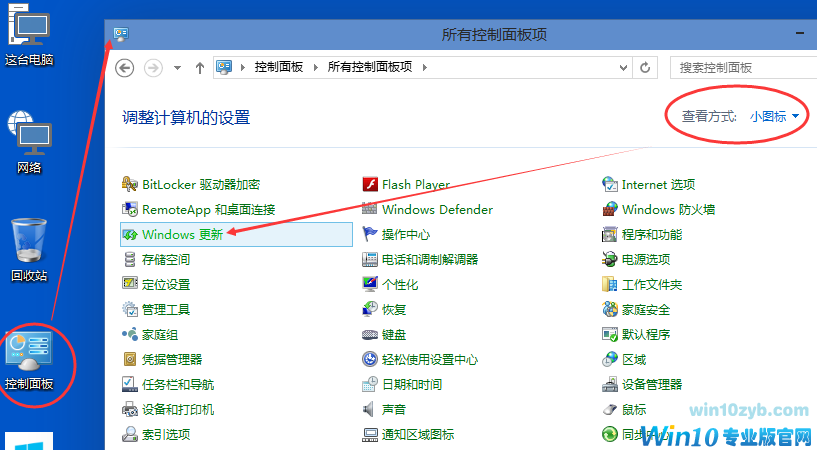Image resolution: width=817 pixels, height=450 pixels.
Task: Open the 索引选项 icon
Action: tap(130, 434)
